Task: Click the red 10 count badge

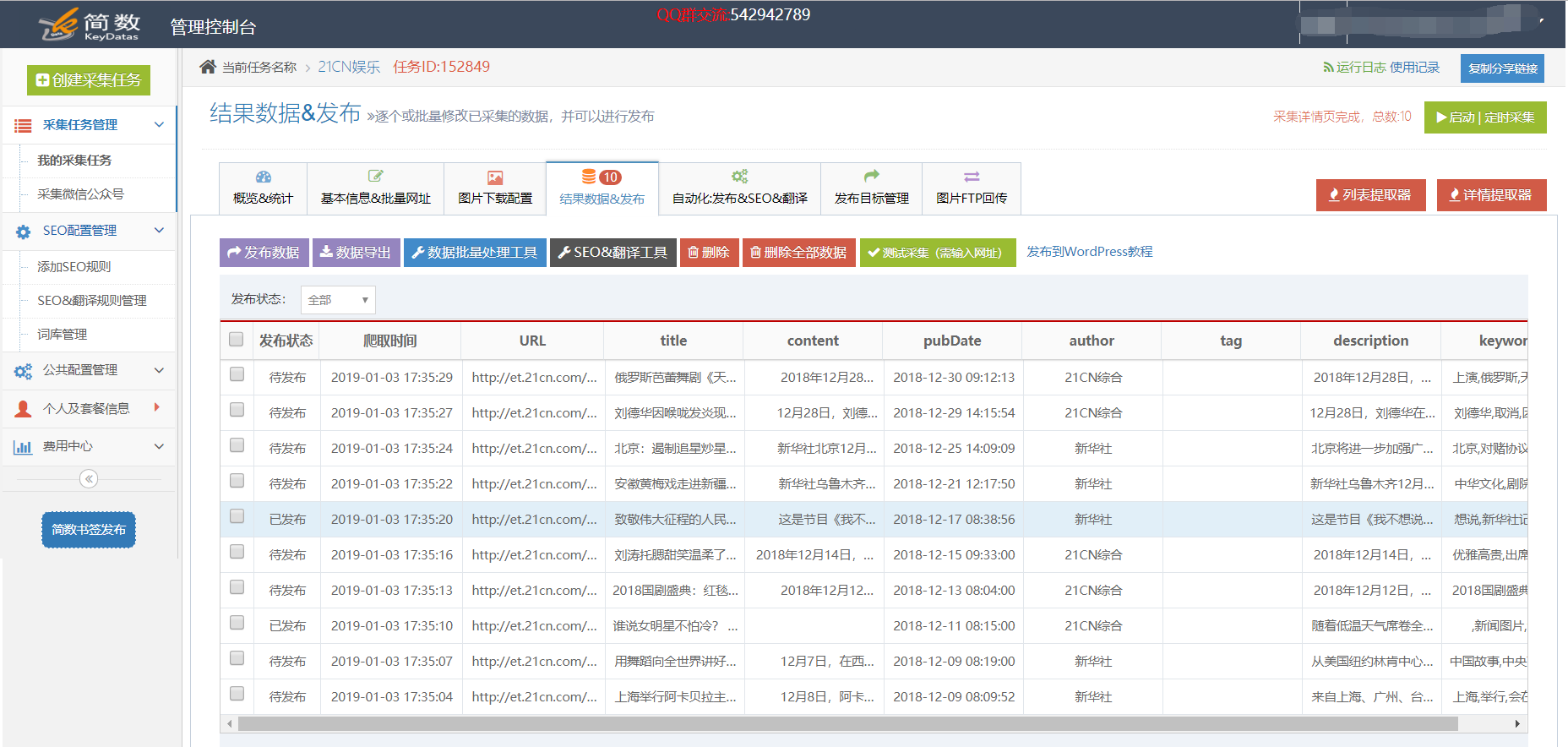Action: coord(610,177)
